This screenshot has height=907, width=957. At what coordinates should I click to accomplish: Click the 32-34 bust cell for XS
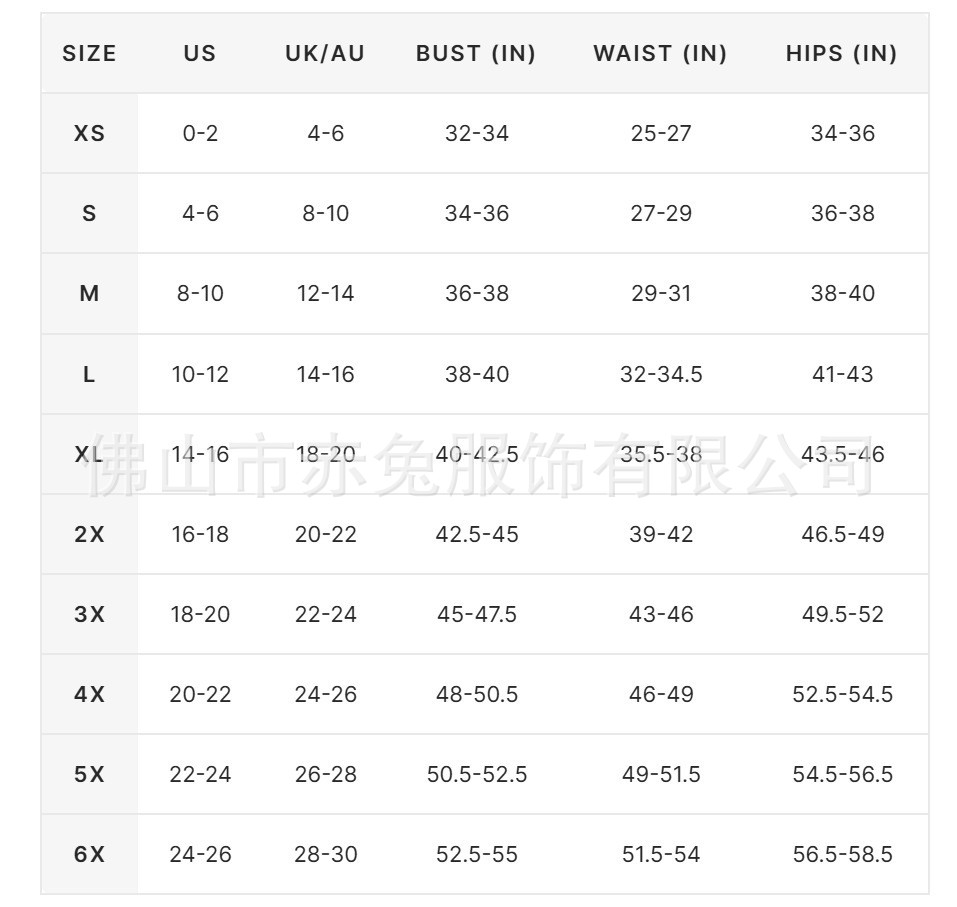(477, 133)
